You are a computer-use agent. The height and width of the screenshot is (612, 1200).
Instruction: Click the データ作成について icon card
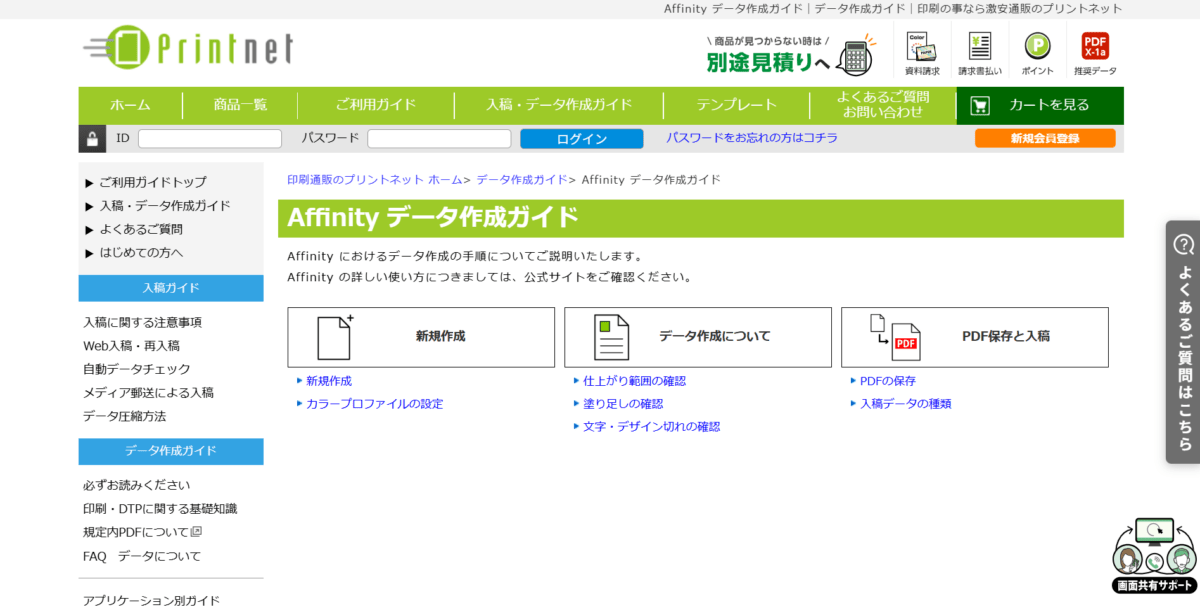[697, 337]
